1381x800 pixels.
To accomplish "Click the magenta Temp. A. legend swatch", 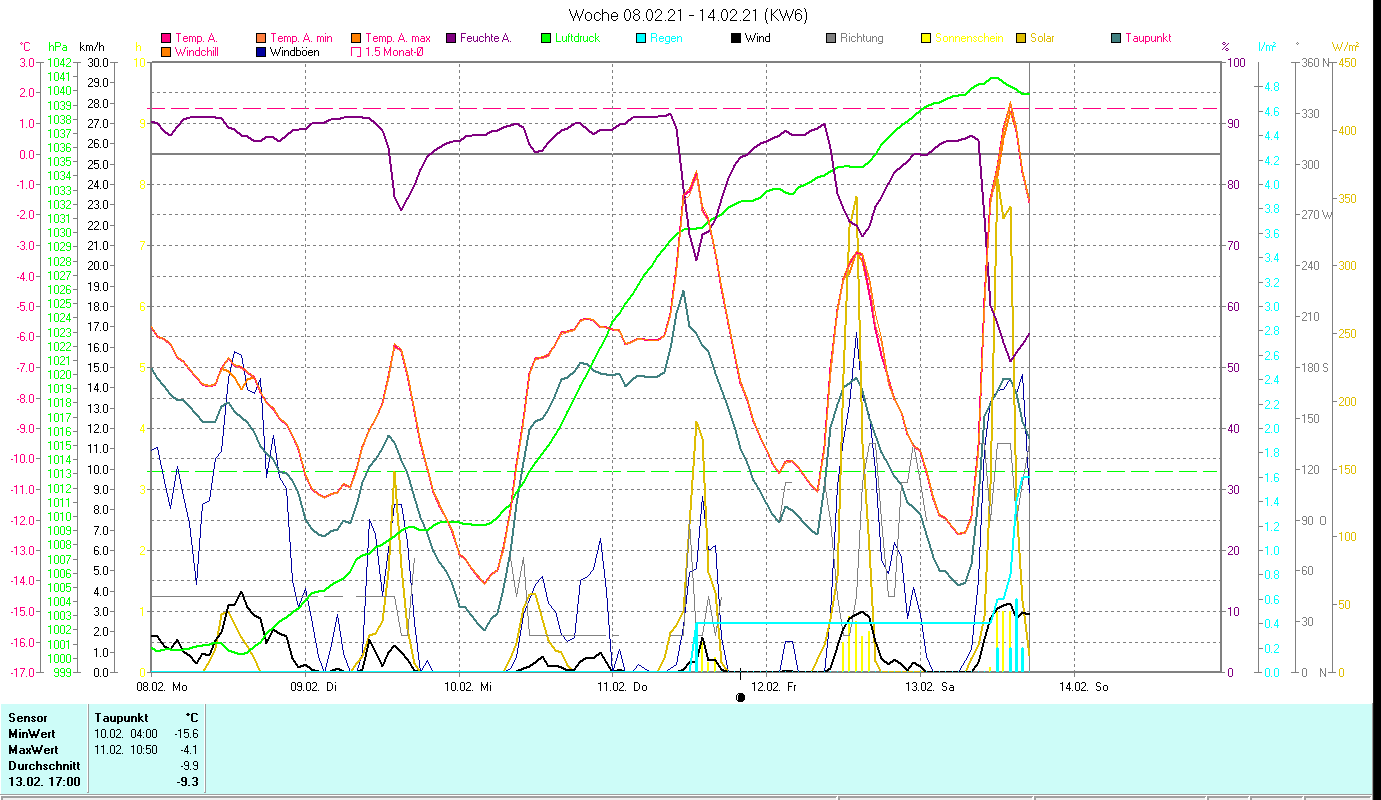I will pyautogui.click(x=166, y=38).
